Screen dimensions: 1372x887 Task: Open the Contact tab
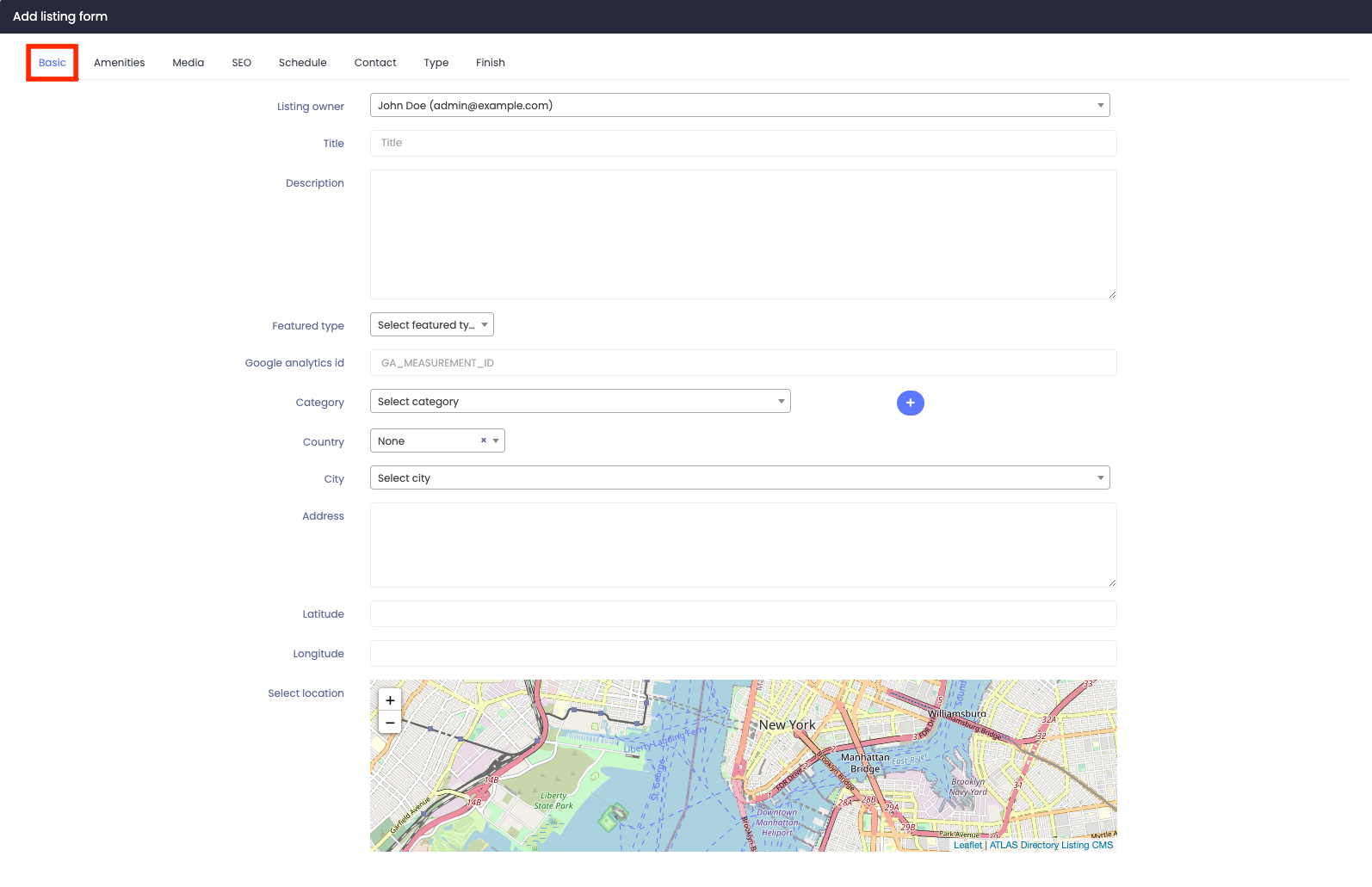[375, 63]
